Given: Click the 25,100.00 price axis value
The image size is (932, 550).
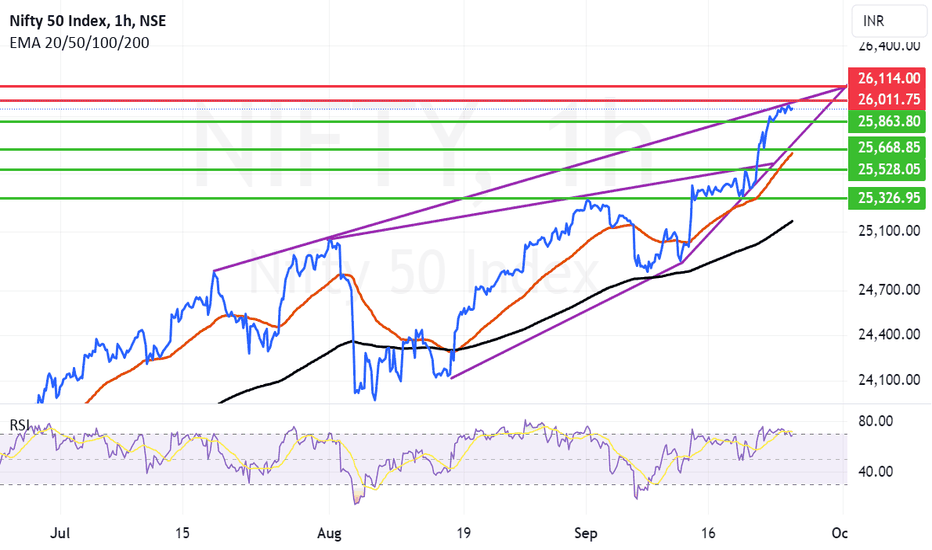Looking at the screenshot, I should 889,231.
